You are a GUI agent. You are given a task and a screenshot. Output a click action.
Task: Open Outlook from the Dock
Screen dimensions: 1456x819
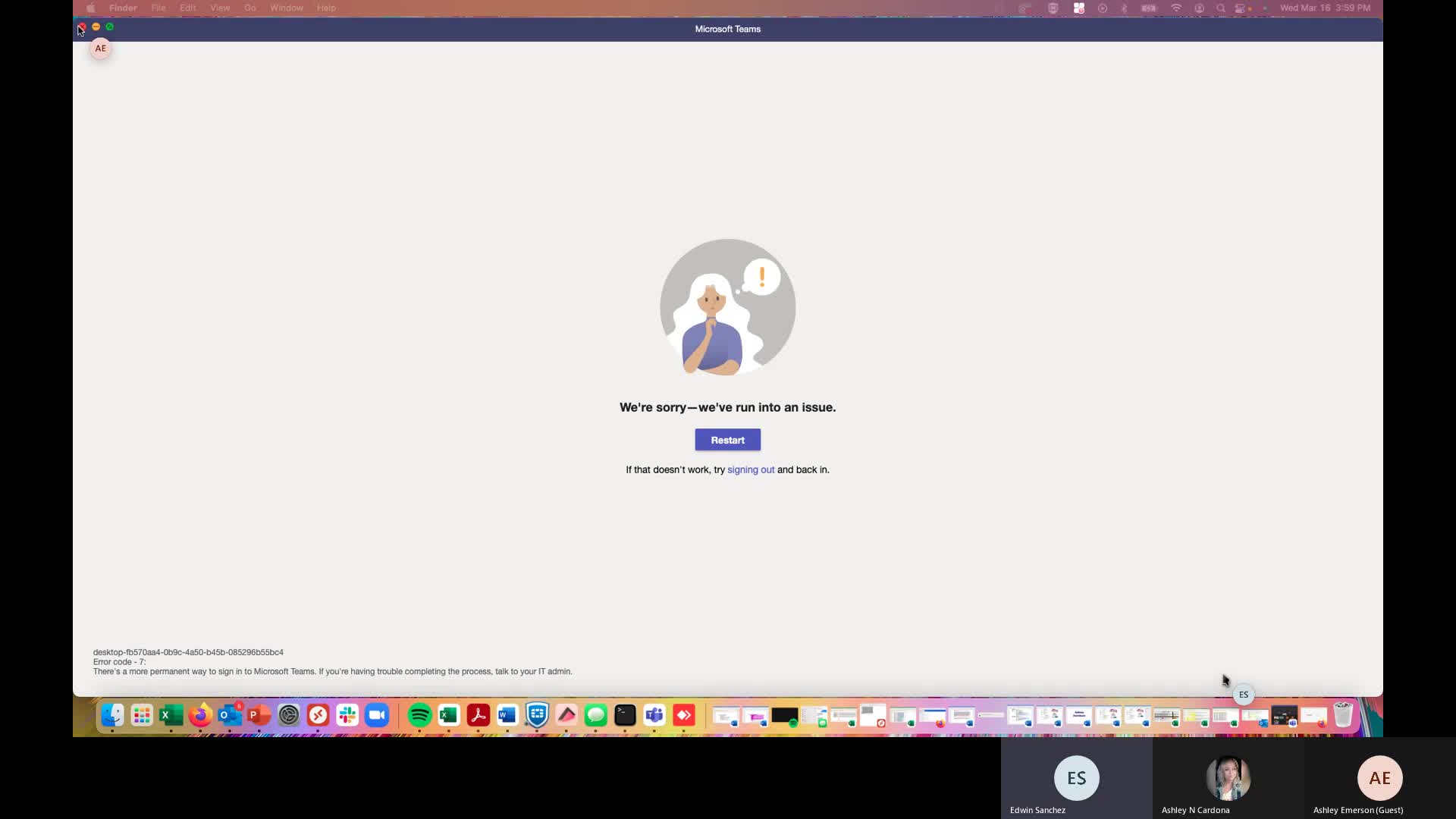click(x=230, y=715)
